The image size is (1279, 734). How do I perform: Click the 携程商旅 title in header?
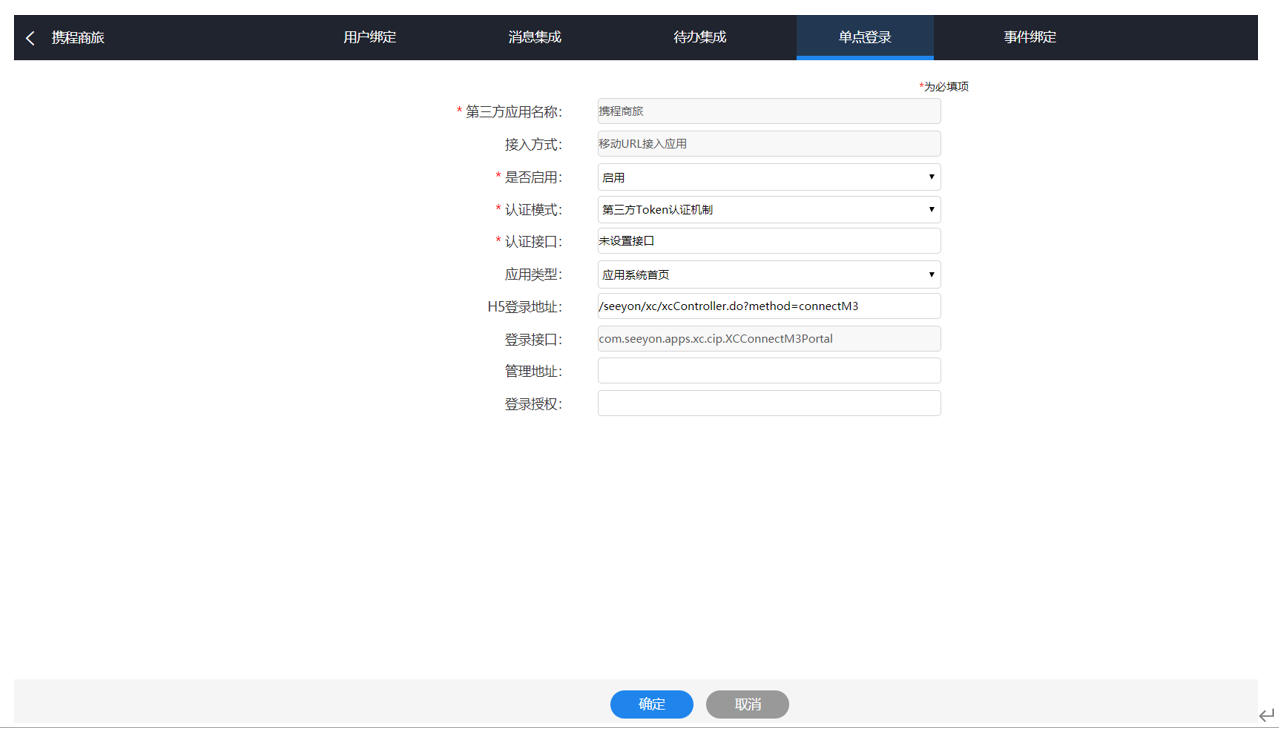[x=78, y=38]
